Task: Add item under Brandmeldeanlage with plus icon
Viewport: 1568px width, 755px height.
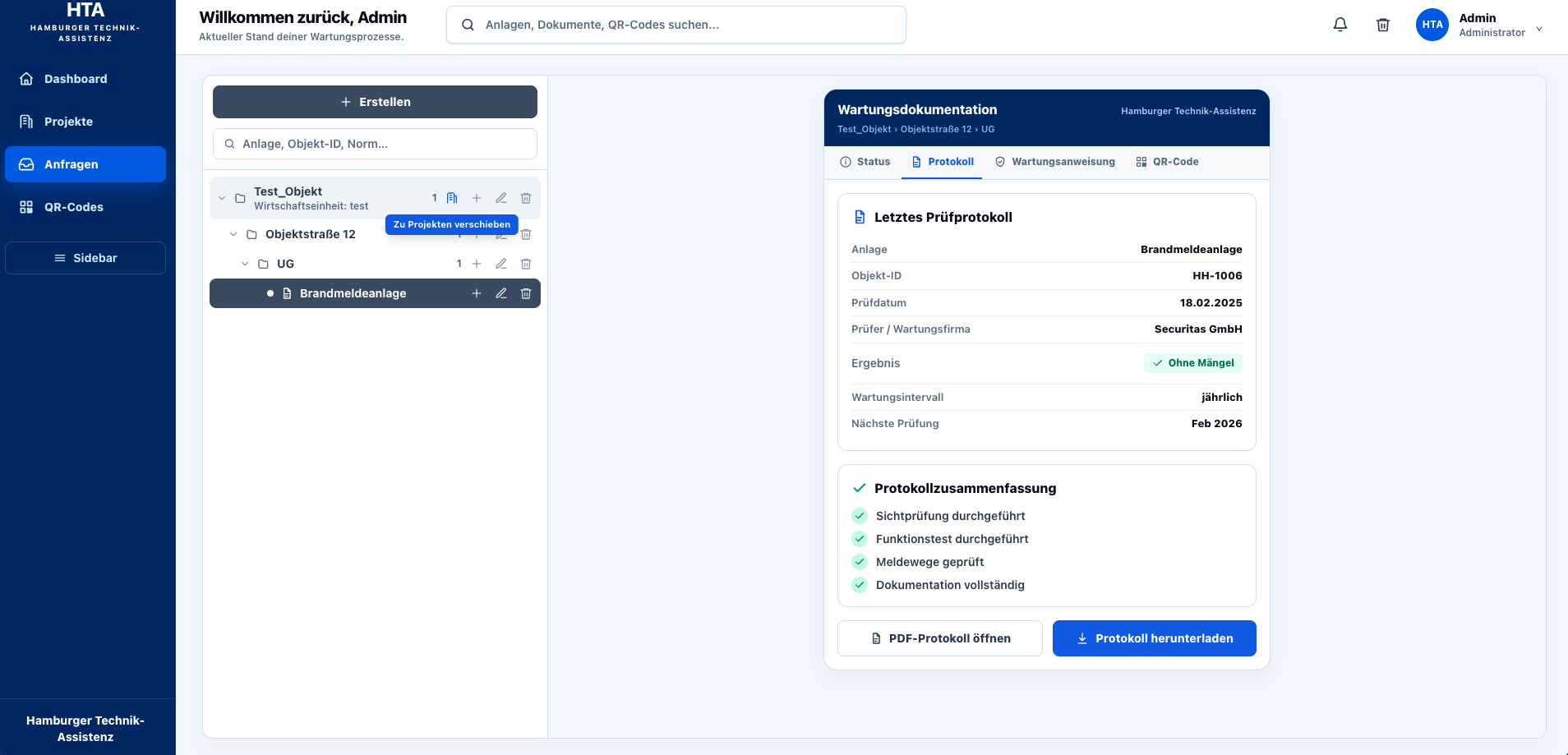Action: (x=477, y=293)
